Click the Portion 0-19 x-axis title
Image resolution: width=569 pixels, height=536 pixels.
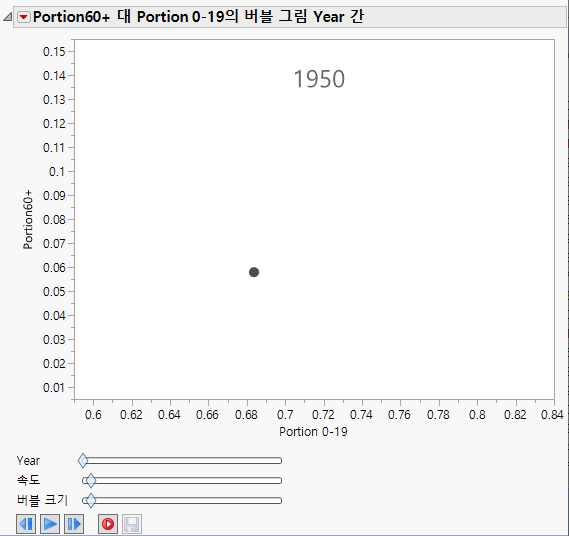[313, 431]
